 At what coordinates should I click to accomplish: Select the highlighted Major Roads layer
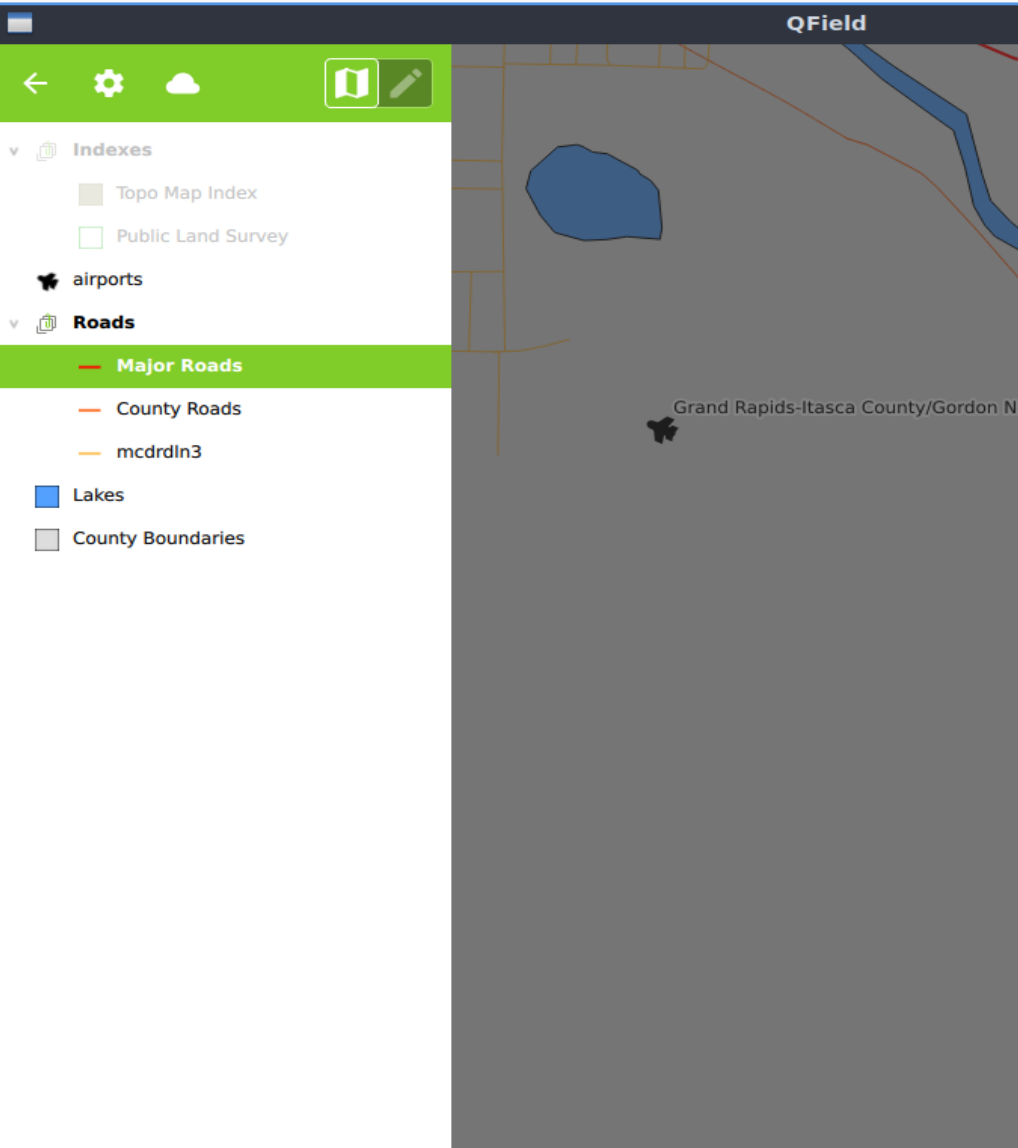[x=226, y=366]
